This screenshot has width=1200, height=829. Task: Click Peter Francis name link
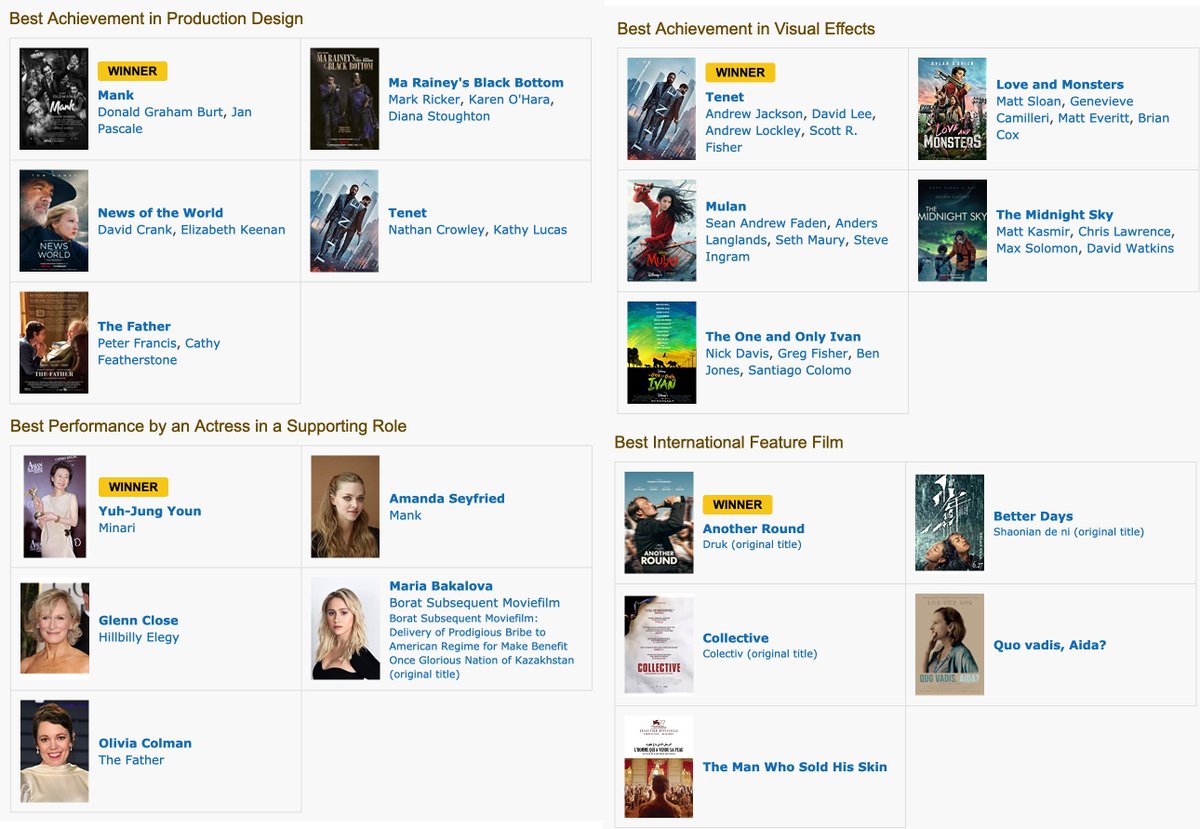tap(137, 343)
